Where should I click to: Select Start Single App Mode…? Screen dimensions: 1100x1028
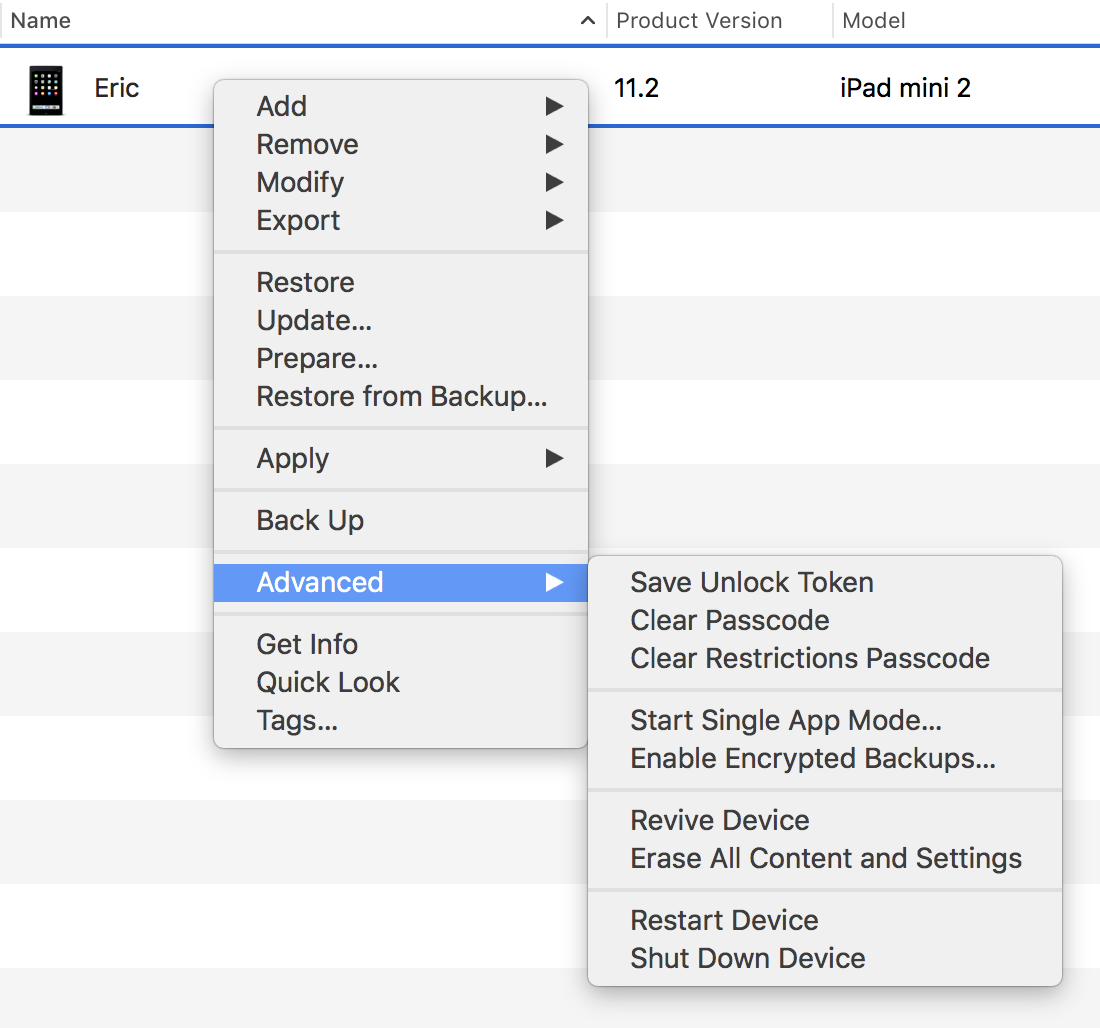(825, 721)
